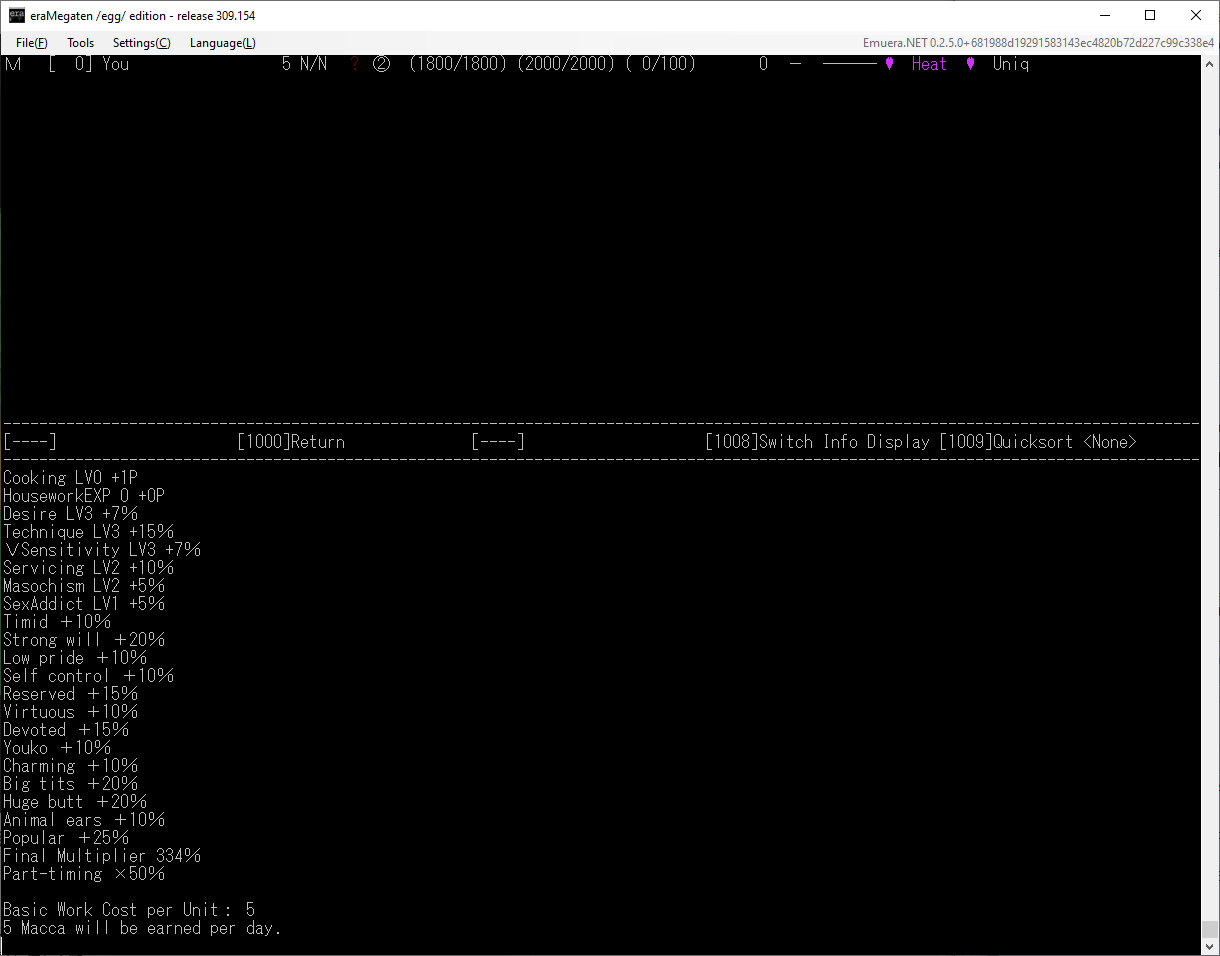Click the 'Virtuous +10%' line
This screenshot has width=1220, height=956.
[x=70, y=712]
